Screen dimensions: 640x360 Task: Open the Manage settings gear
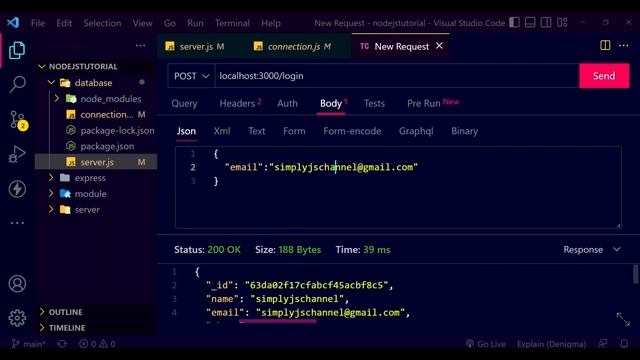[x=17, y=318]
